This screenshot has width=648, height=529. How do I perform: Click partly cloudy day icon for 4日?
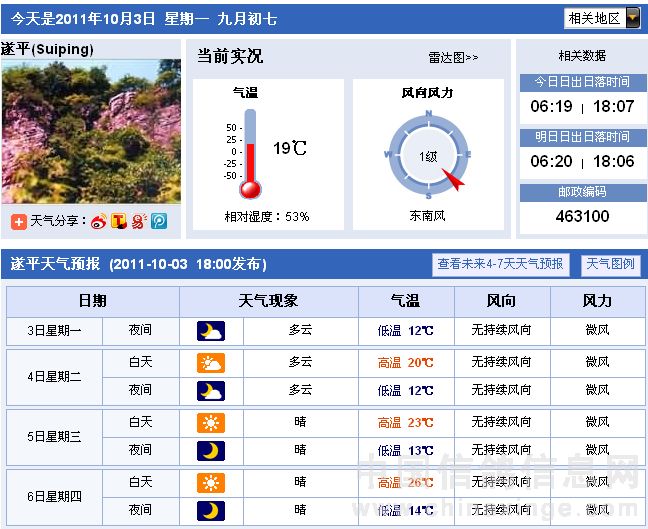pos(211,362)
